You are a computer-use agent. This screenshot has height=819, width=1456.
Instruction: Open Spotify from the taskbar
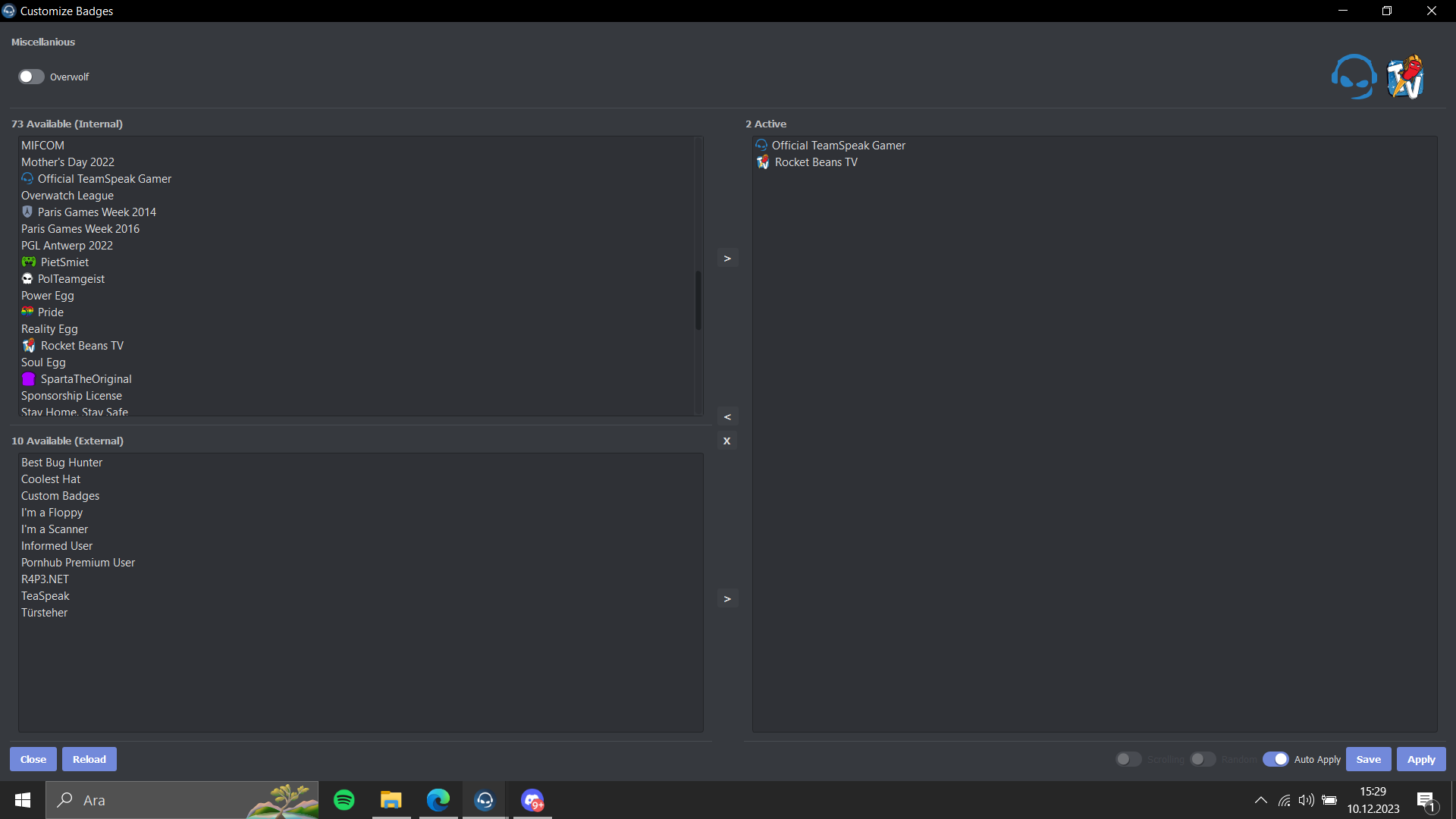coord(344,800)
